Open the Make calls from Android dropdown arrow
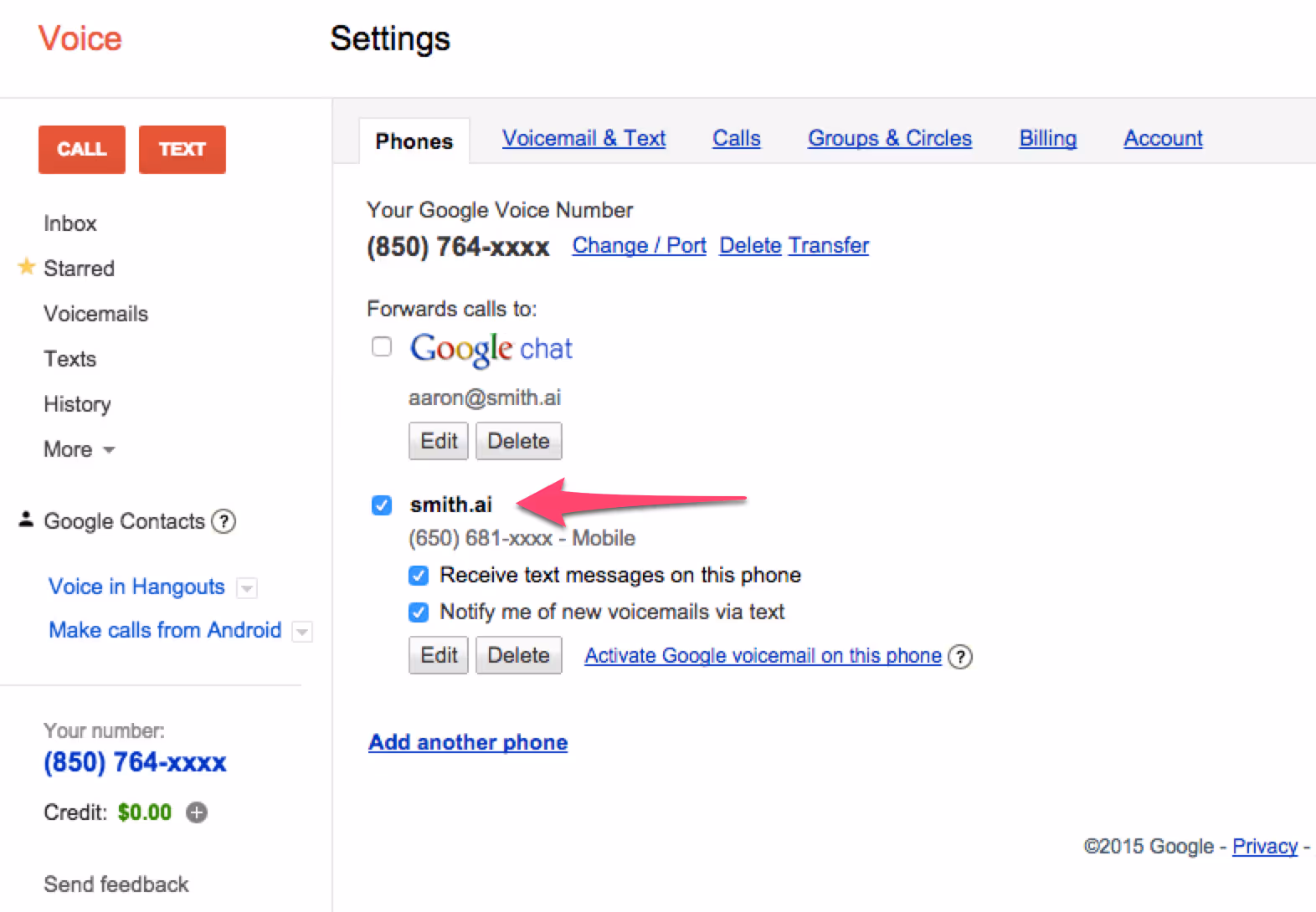 click(302, 632)
